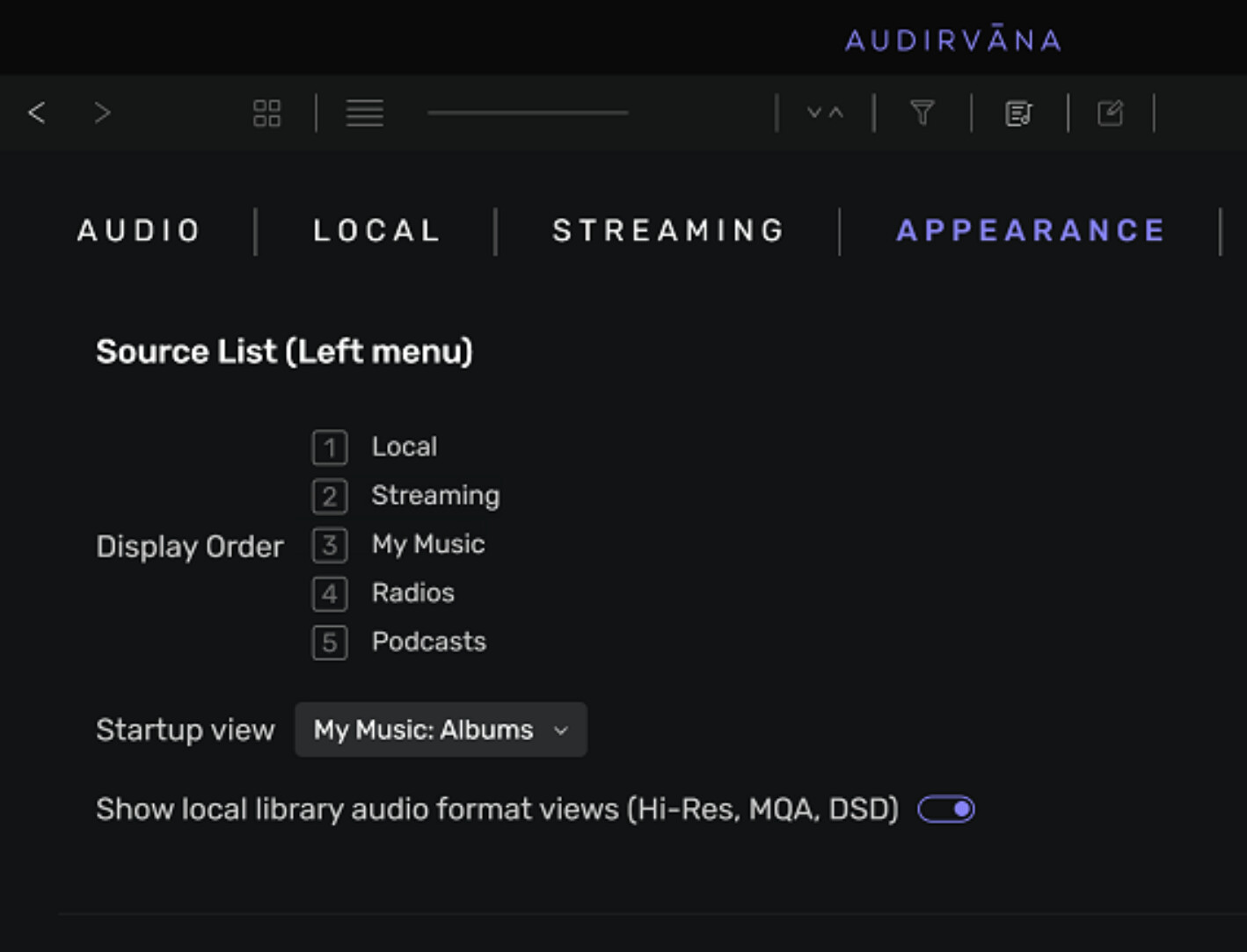Switch to list view icon
Image resolution: width=1247 pixels, height=952 pixels.
pos(364,113)
